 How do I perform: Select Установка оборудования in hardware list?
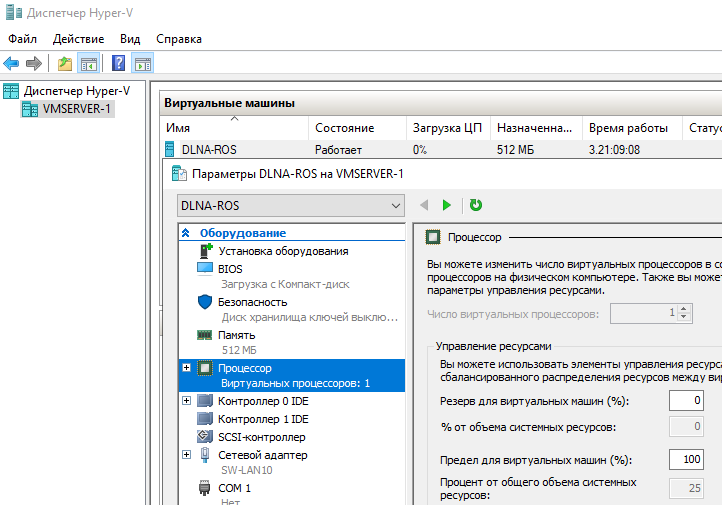tap(283, 251)
